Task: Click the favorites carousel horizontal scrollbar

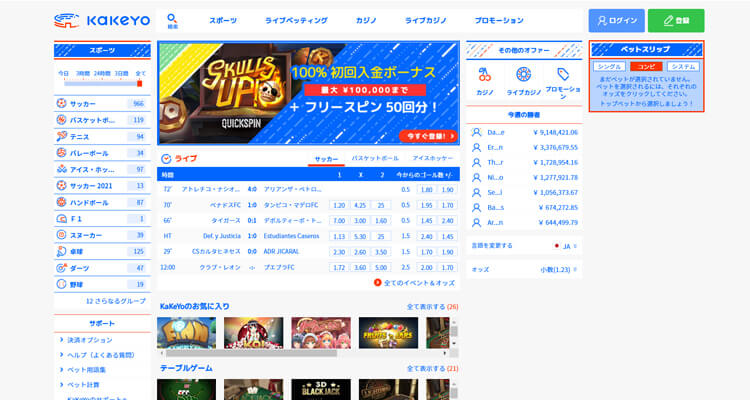Action: (251, 354)
